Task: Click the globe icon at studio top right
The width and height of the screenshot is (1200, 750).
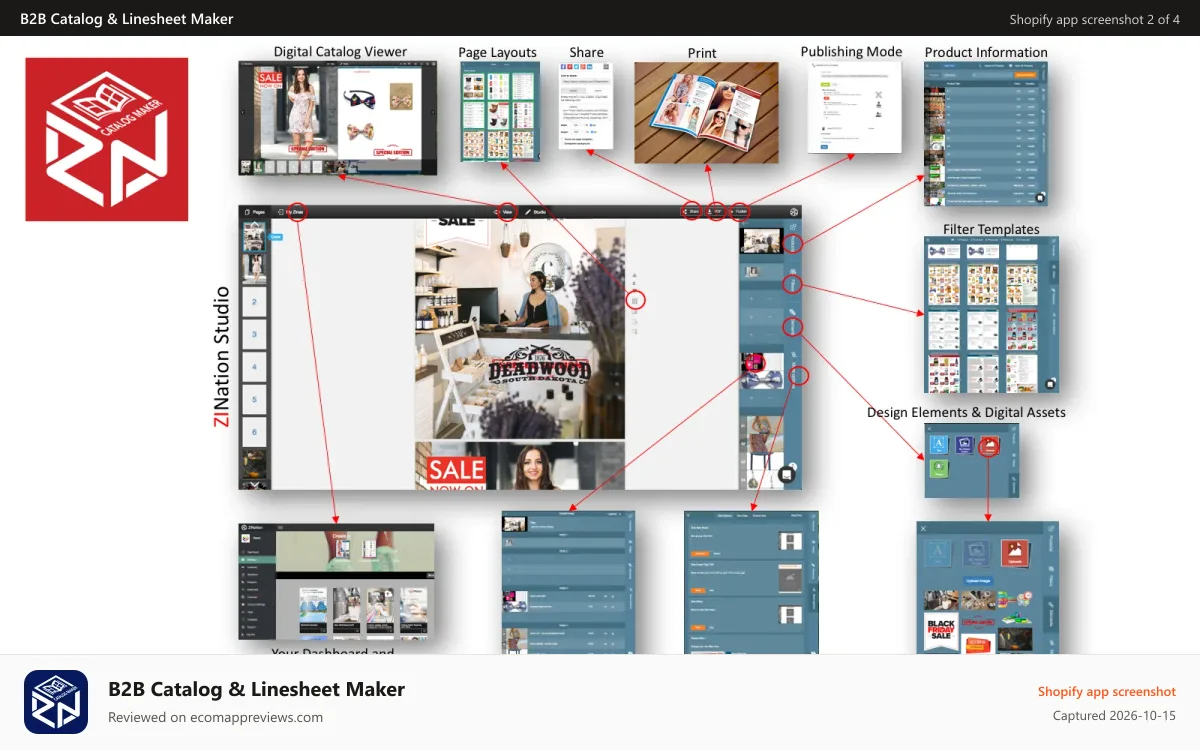Action: click(x=793, y=212)
